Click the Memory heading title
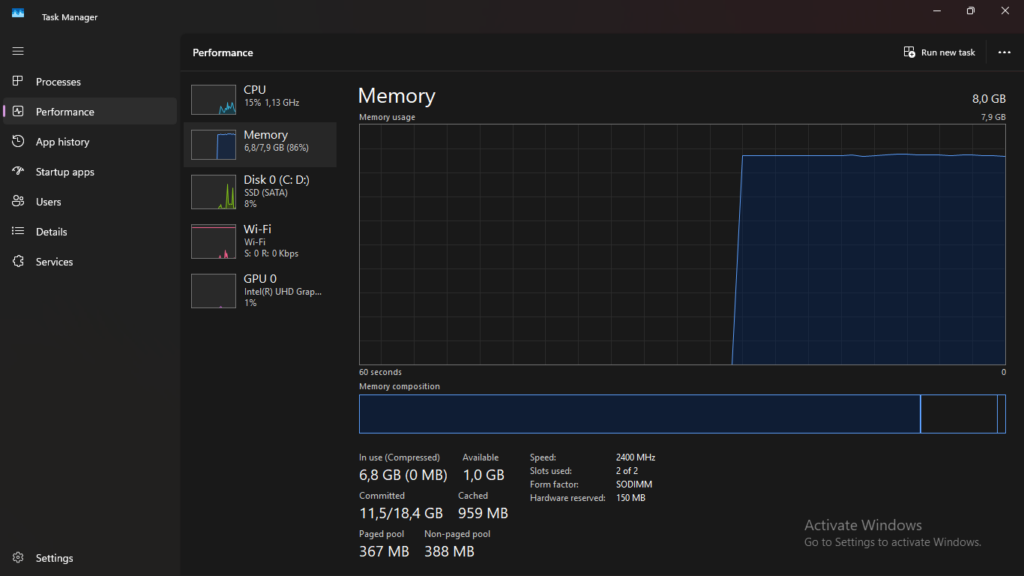1024x576 pixels. [396, 96]
